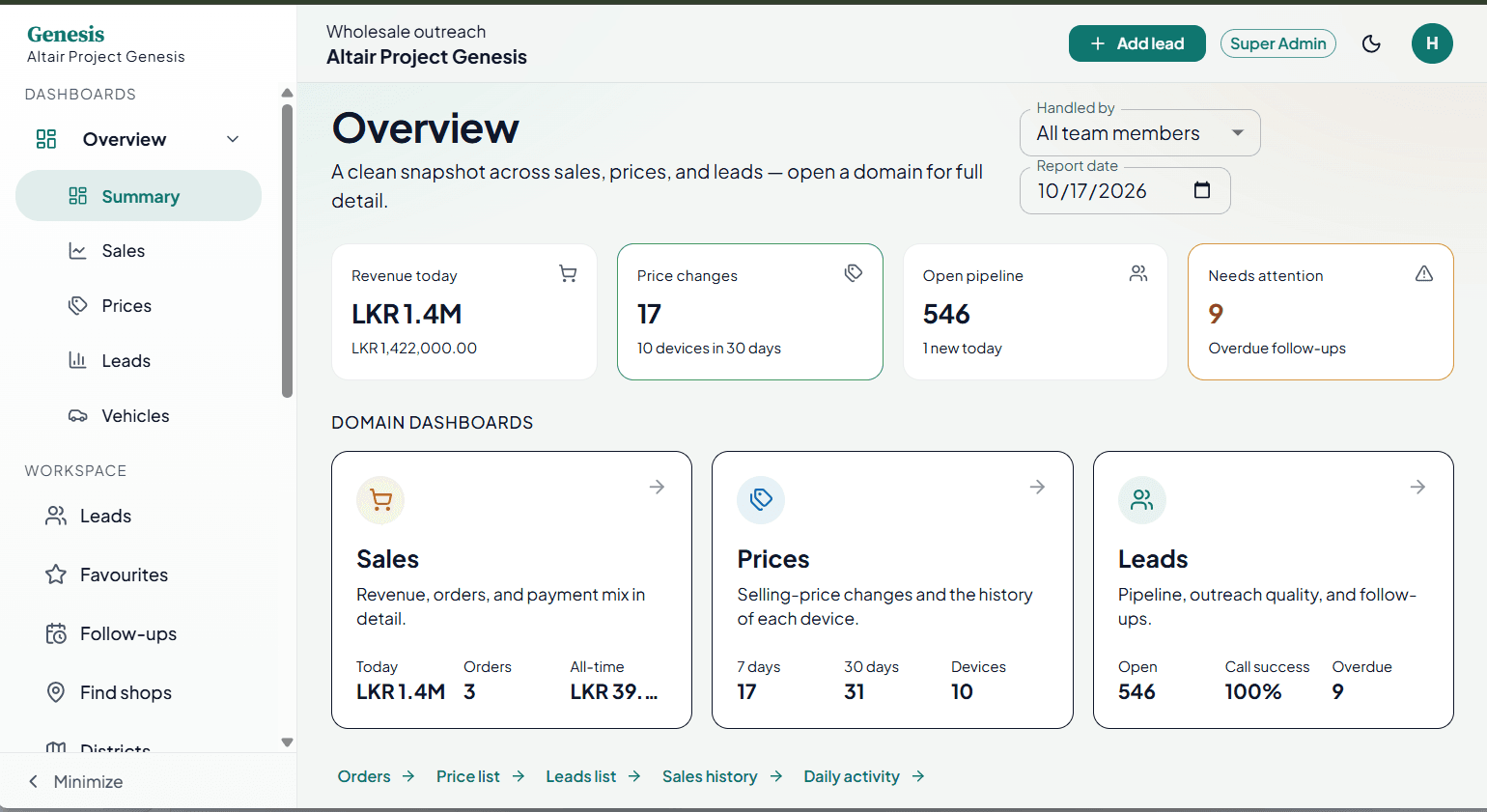
Task: Click the Report date field
Action: pos(1125,191)
